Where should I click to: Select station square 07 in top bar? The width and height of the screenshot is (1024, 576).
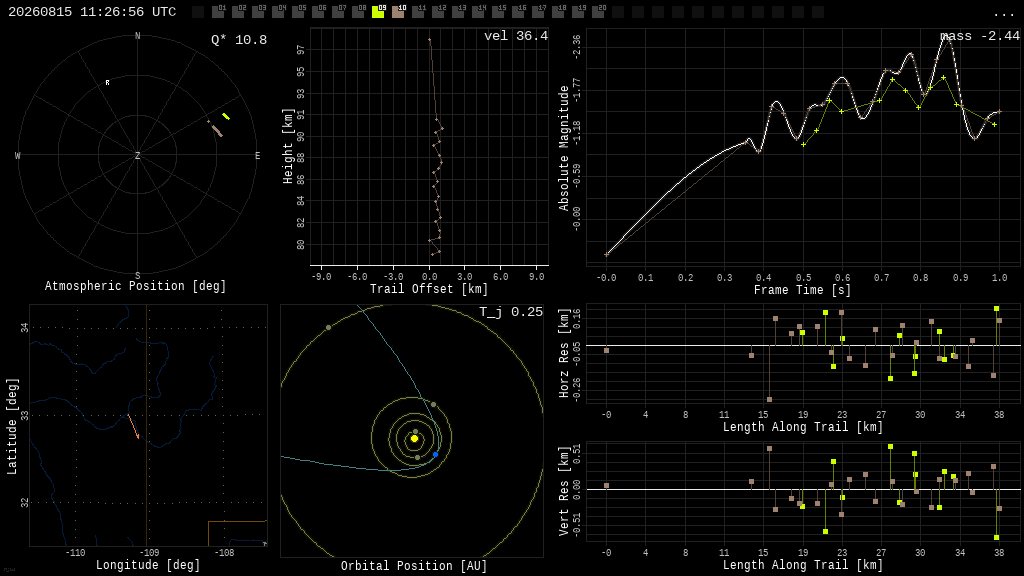pos(338,12)
